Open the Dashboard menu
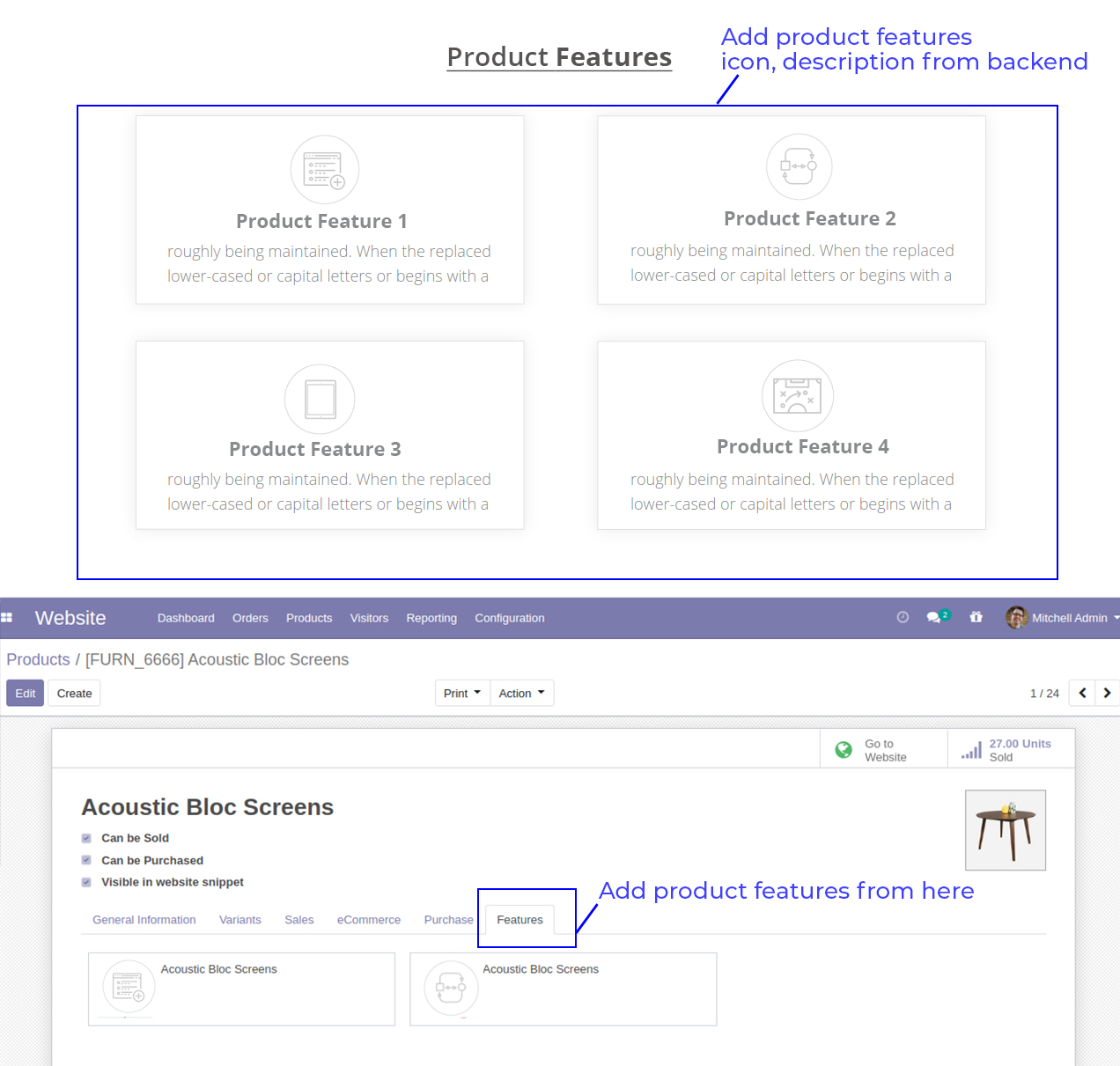1120x1066 pixels. (186, 618)
